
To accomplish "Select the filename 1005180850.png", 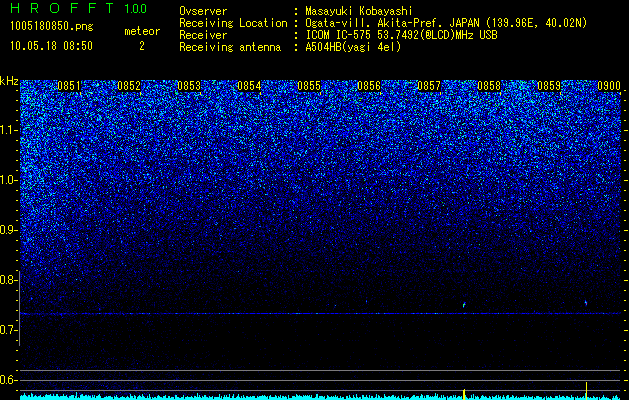I will (x=52, y=27).
